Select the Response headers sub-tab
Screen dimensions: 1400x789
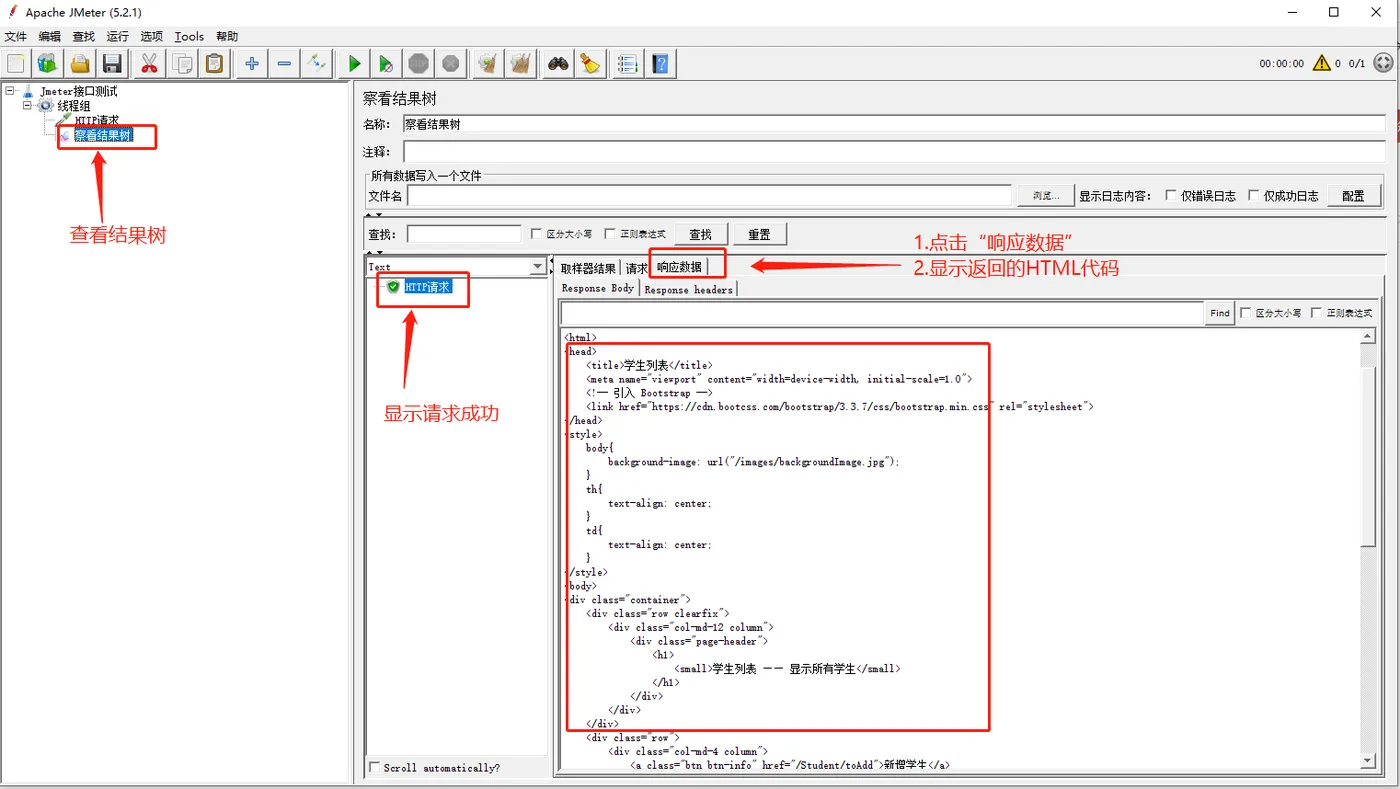coord(688,289)
